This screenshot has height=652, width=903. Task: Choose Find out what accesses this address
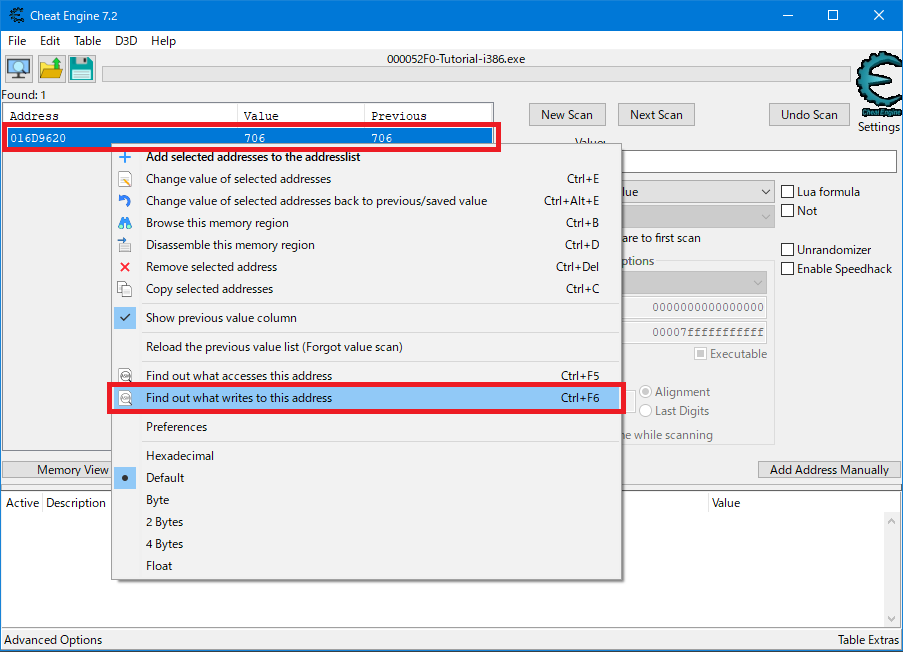pyautogui.click(x=366, y=376)
